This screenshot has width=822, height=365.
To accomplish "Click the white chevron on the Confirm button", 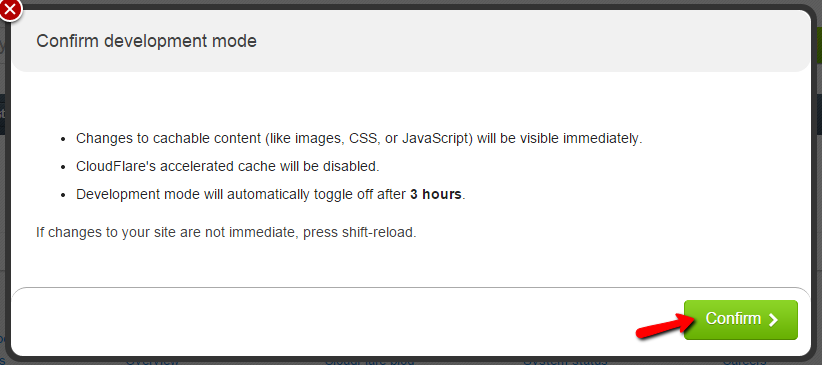I will point(773,320).
